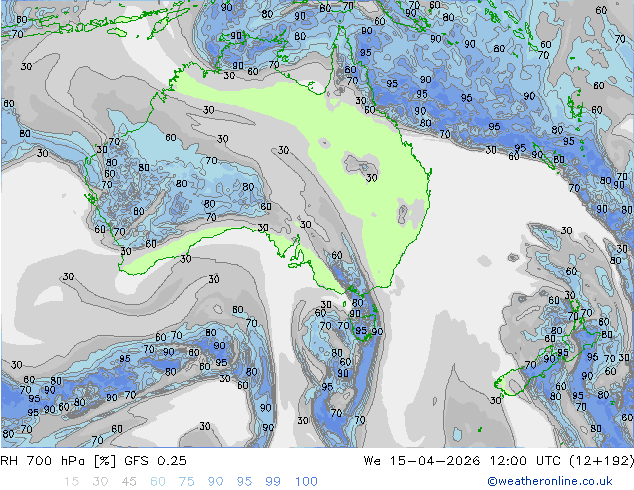Click the 'We 15-04-2026' date text
The width and height of the screenshot is (634, 490).
422,461
